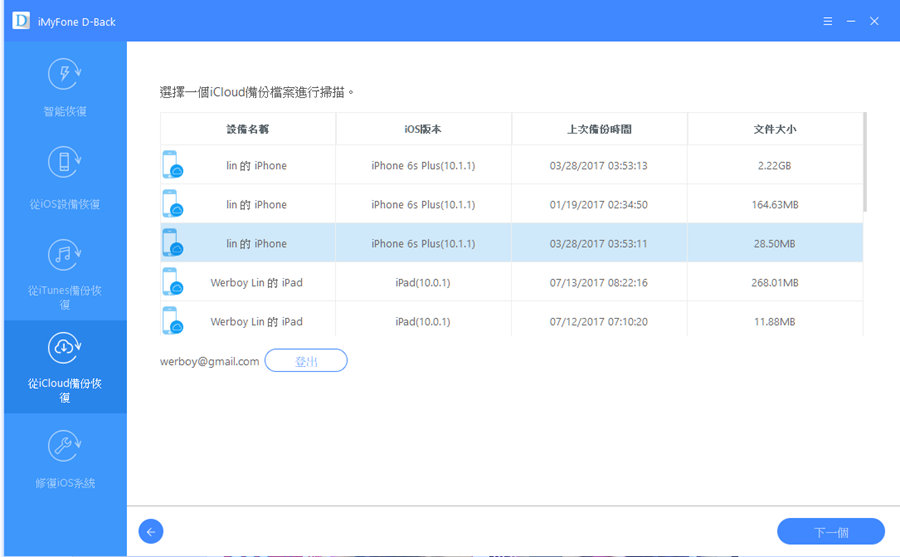Click the iMyFone D-Back logo icon
The width and height of the screenshot is (900, 557).
pyautogui.click(x=21, y=21)
